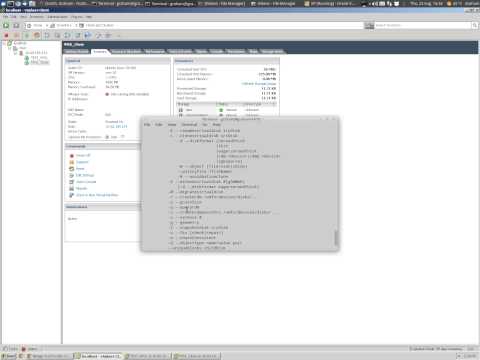Open the File menu in Terminal window
The height and width of the screenshot is (360, 480).
[x=147, y=125]
